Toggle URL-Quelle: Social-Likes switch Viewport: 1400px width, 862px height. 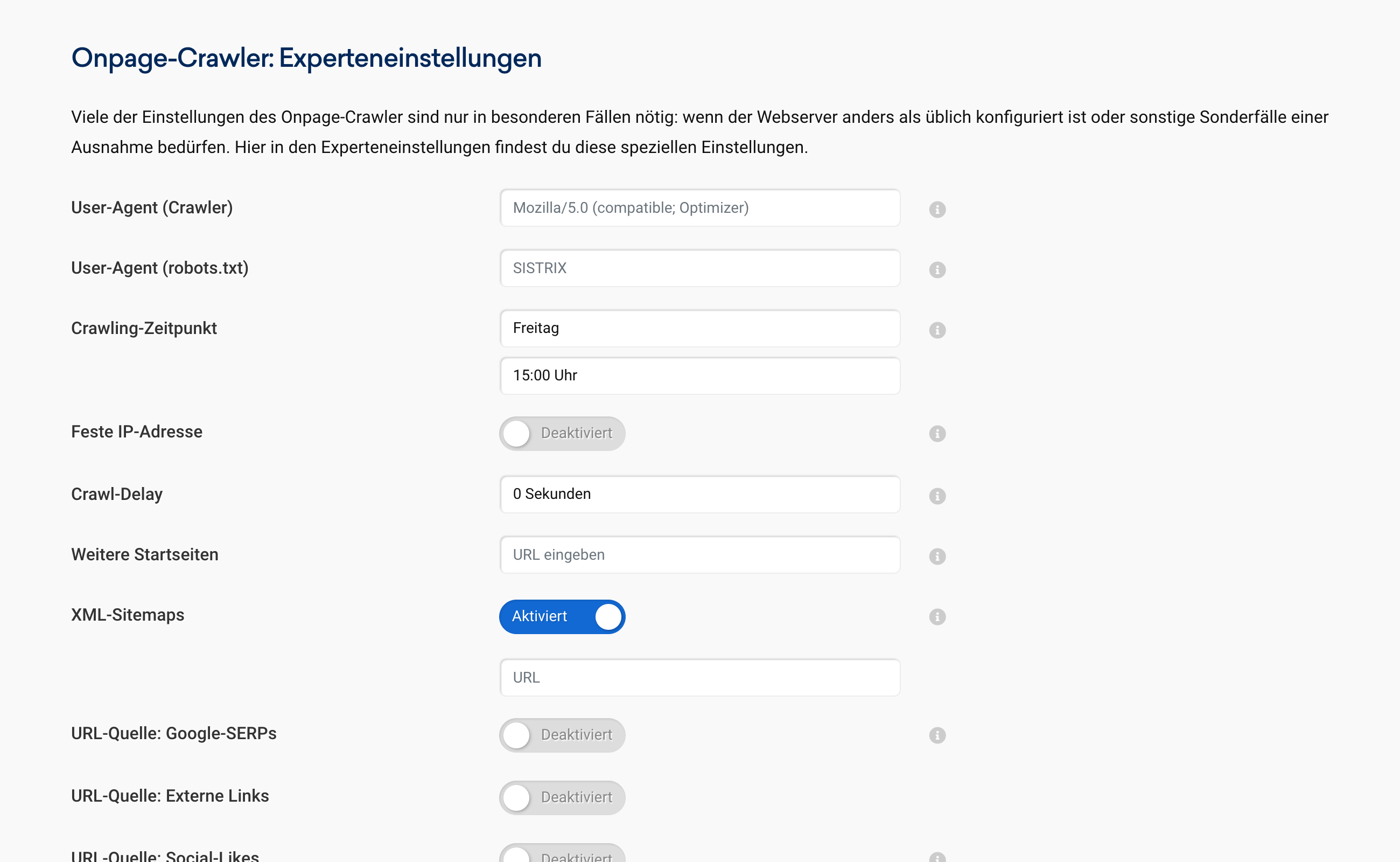point(562,855)
